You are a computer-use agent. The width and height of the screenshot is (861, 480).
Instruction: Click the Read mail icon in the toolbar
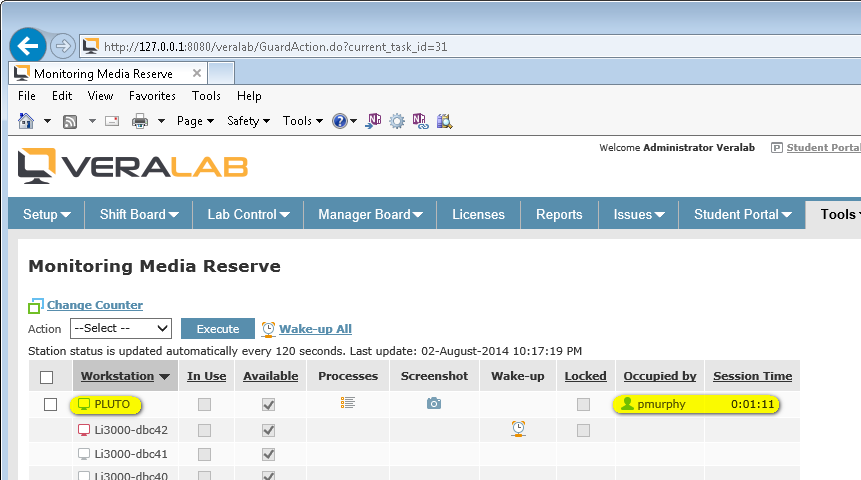point(112,121)
